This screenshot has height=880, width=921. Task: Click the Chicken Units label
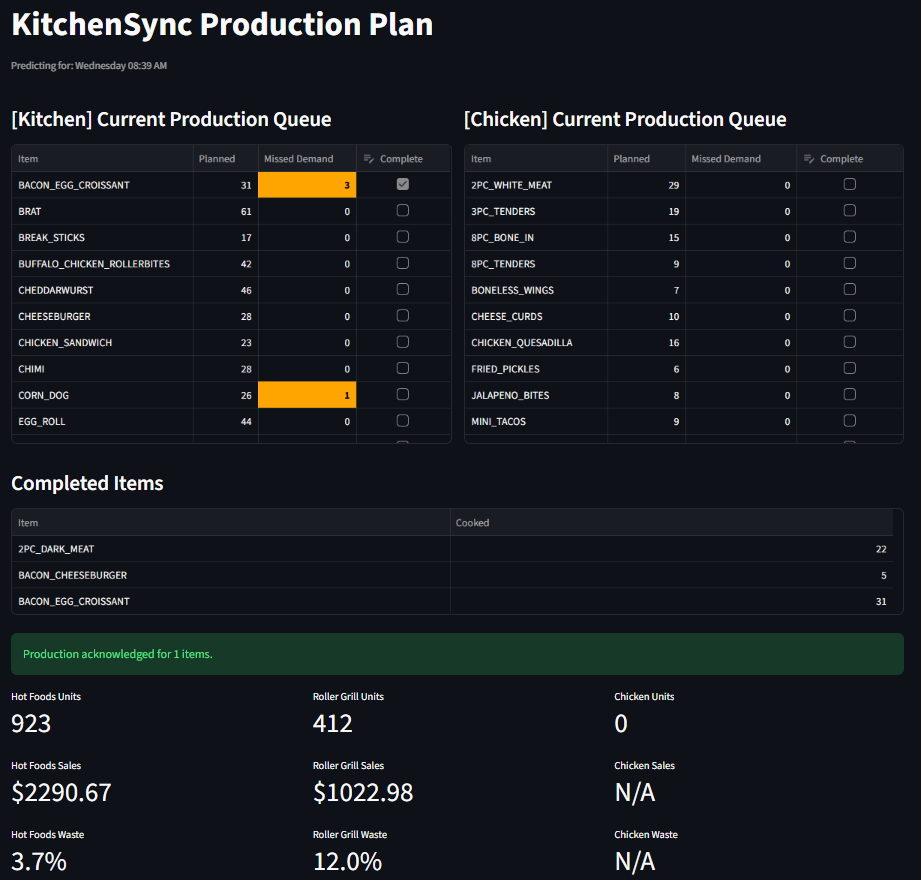pyautogui.click(x=644, y=696)
